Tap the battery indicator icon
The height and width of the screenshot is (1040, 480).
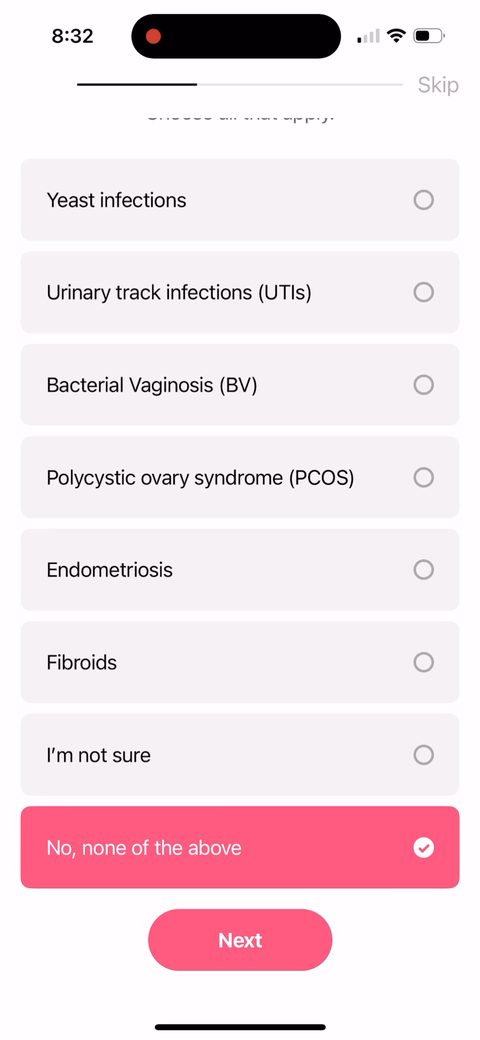click(429, 35)
